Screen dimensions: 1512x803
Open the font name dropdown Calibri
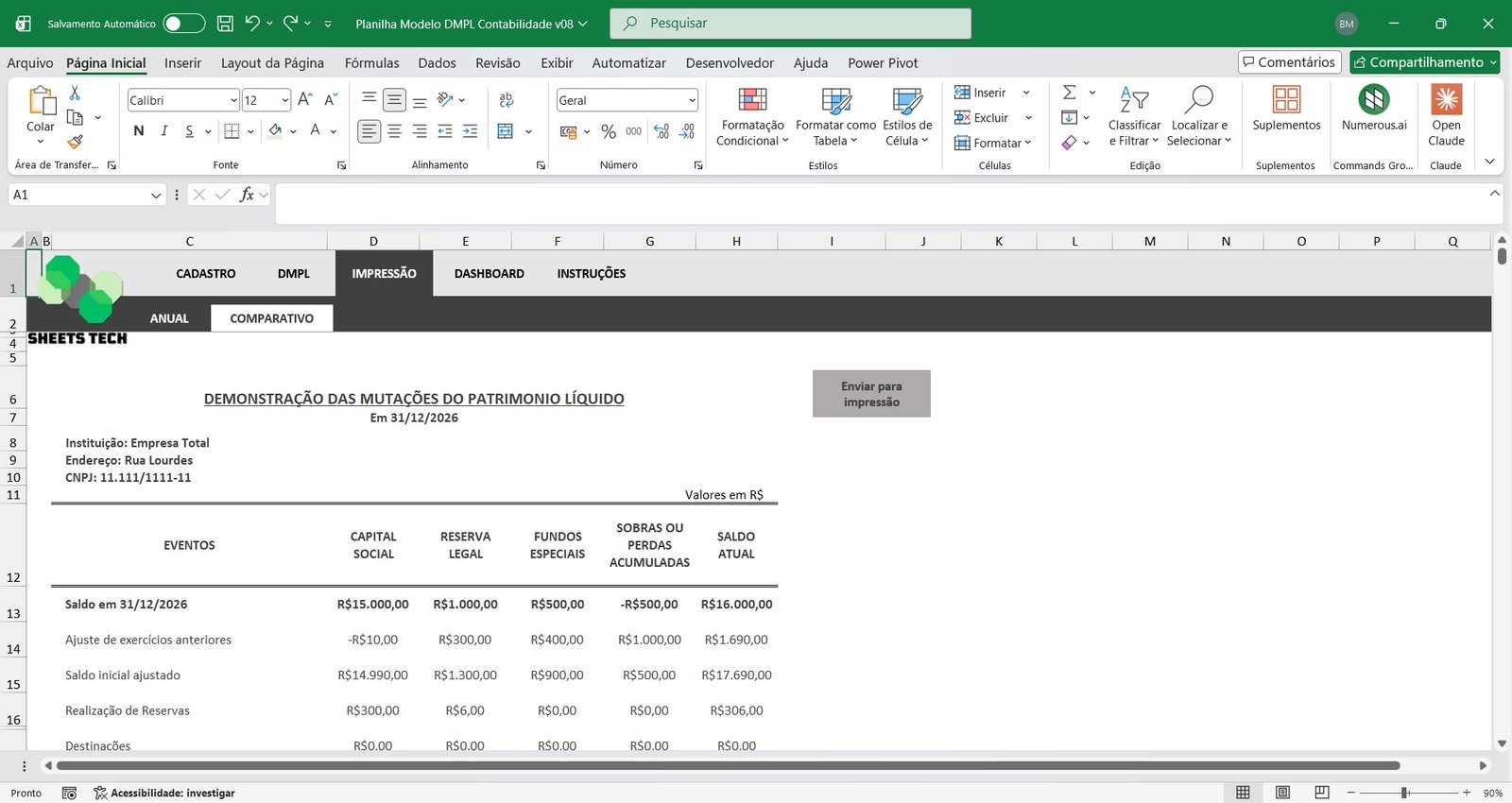pos(233,100)
